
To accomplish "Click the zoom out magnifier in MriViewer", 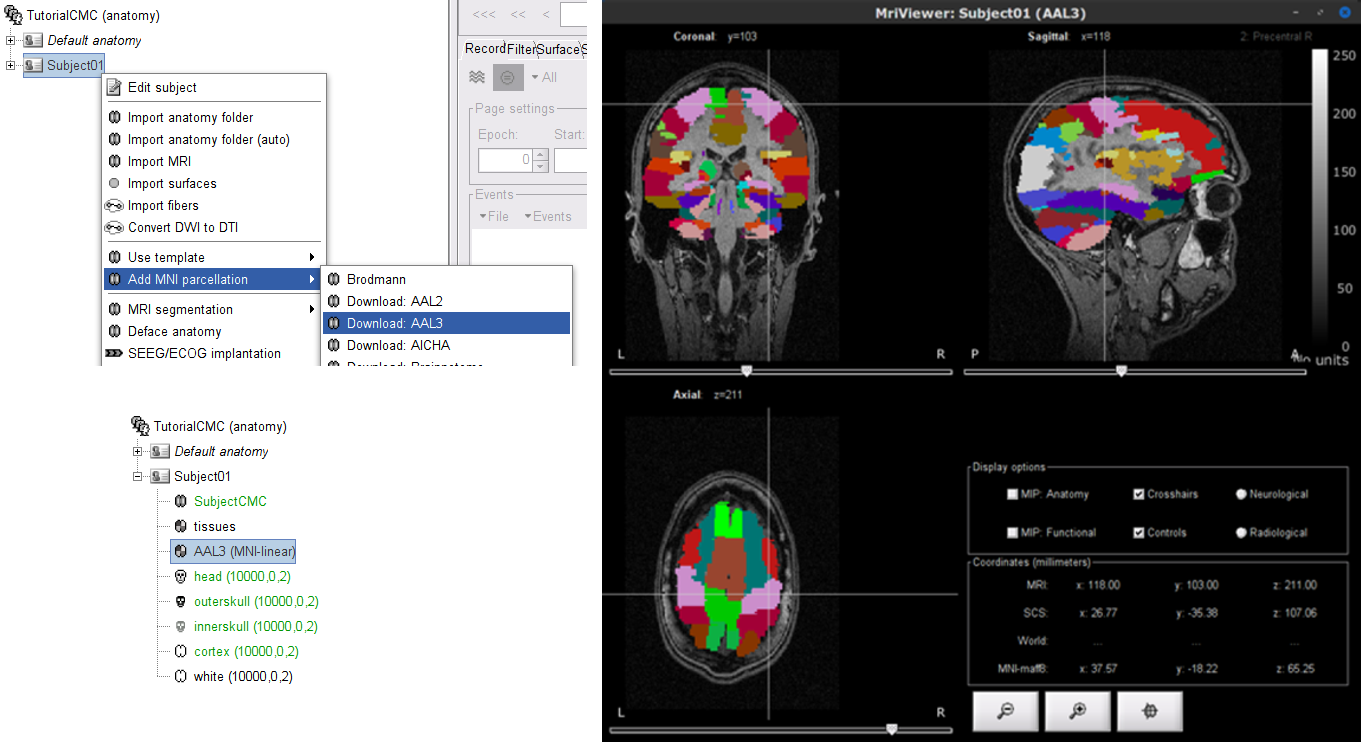I will (x=1006, y=711).
